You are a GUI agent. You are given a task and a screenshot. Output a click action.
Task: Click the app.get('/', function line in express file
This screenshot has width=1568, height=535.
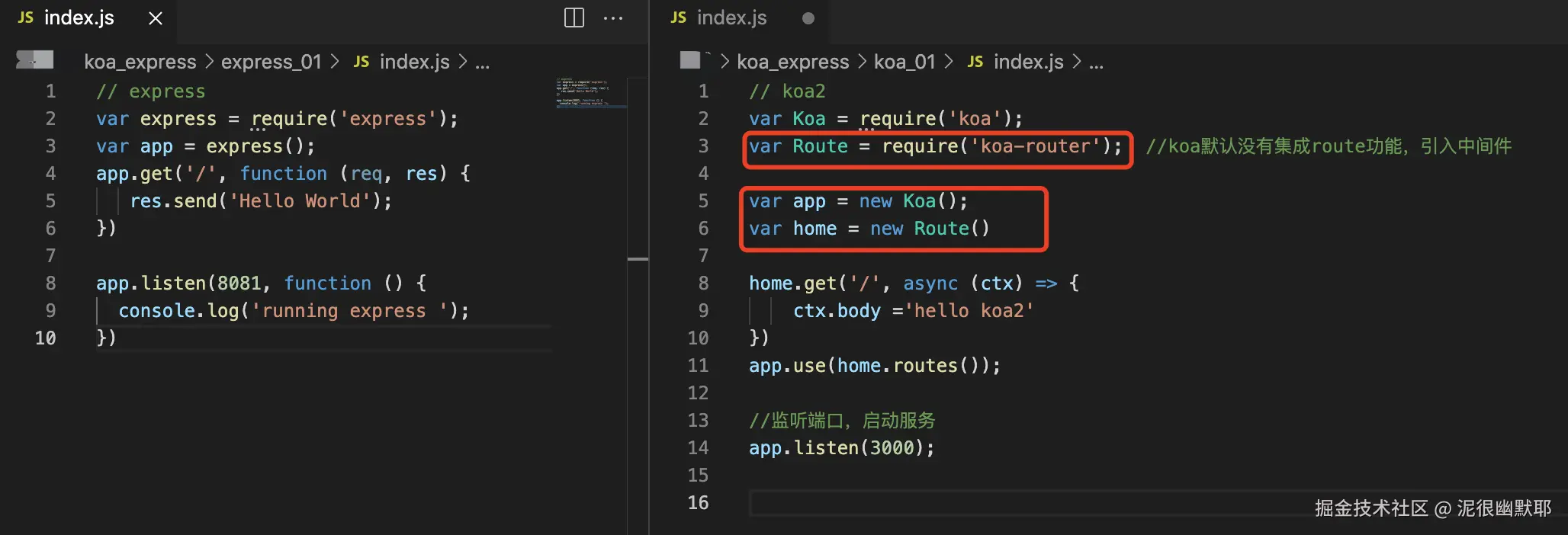pyautogui.click(x=283, y=174)
